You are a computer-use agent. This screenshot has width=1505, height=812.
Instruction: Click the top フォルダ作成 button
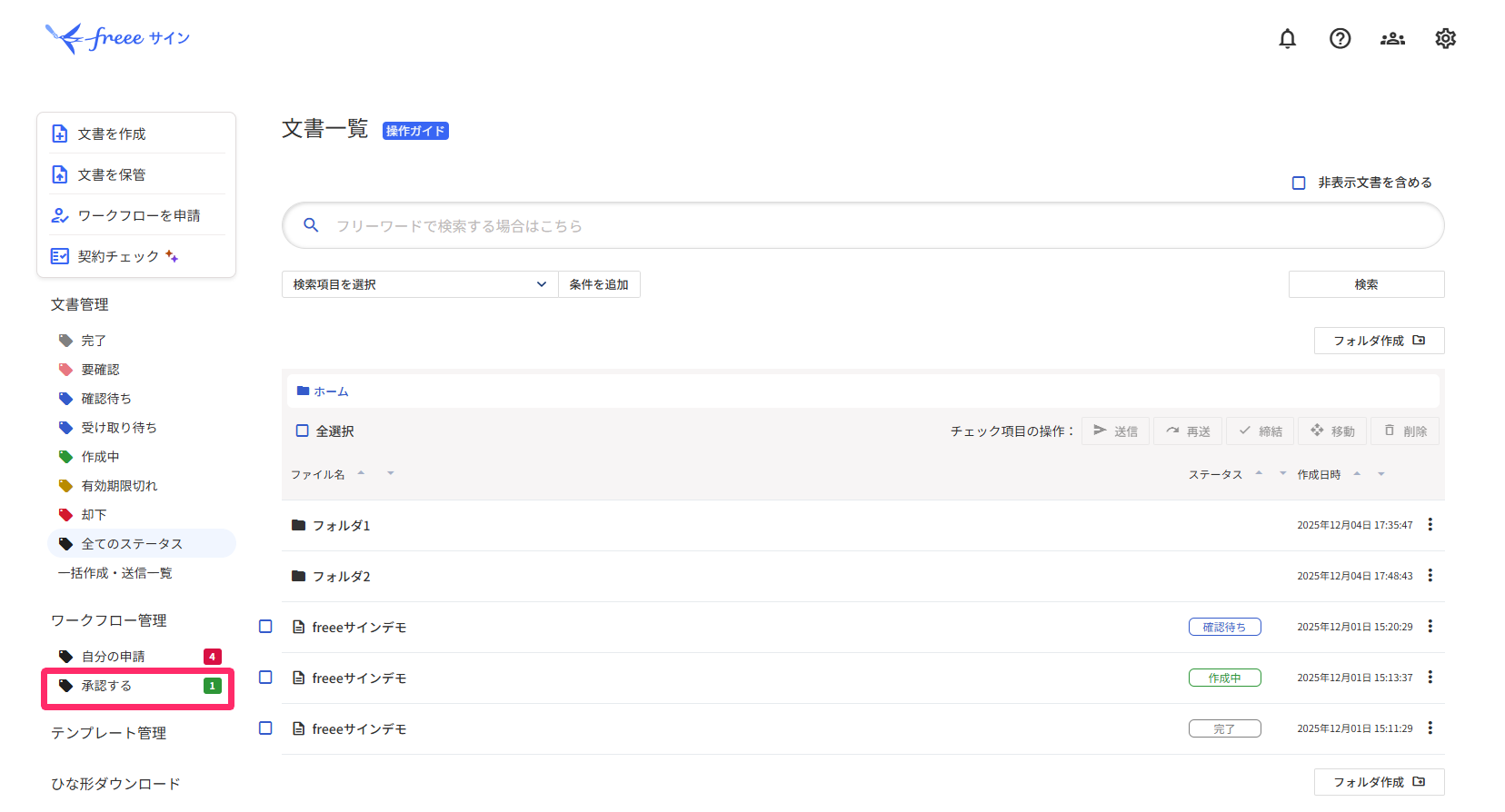click(1379, 341)
